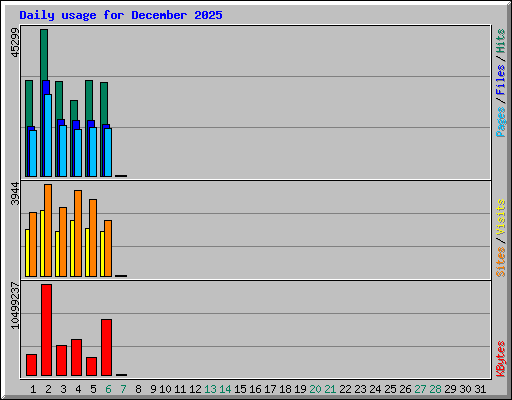Click the red KBytes bar for day 6
This screenshot has width=512, height=400.
point(106,347)
